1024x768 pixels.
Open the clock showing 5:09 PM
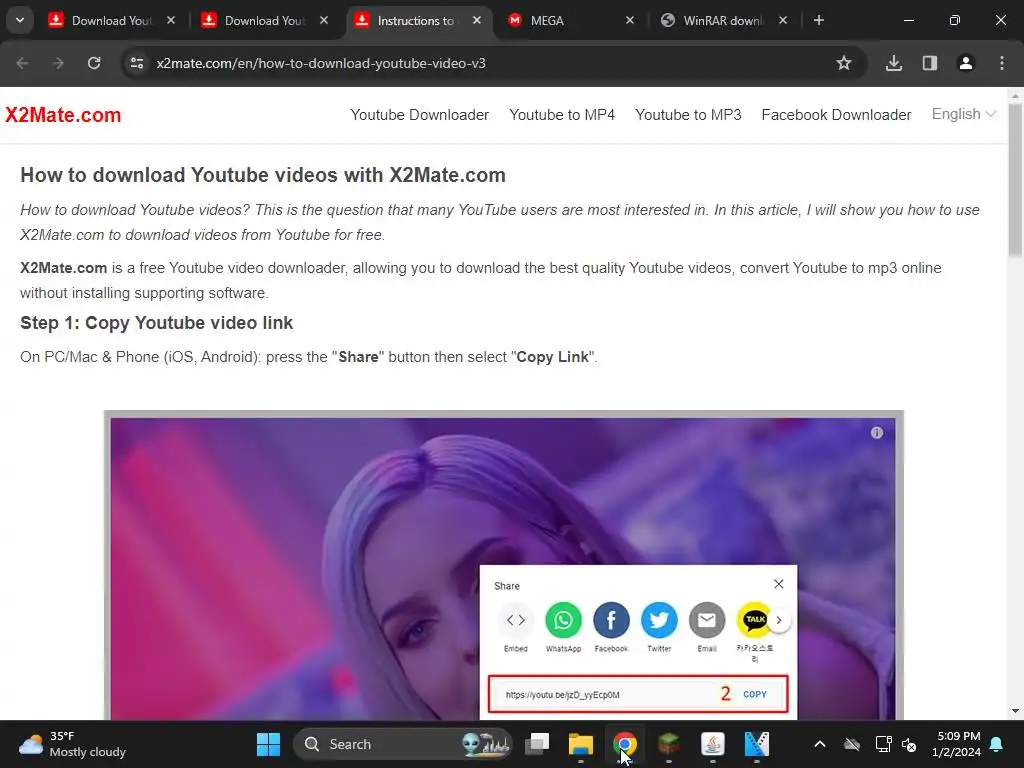(956, 744)
